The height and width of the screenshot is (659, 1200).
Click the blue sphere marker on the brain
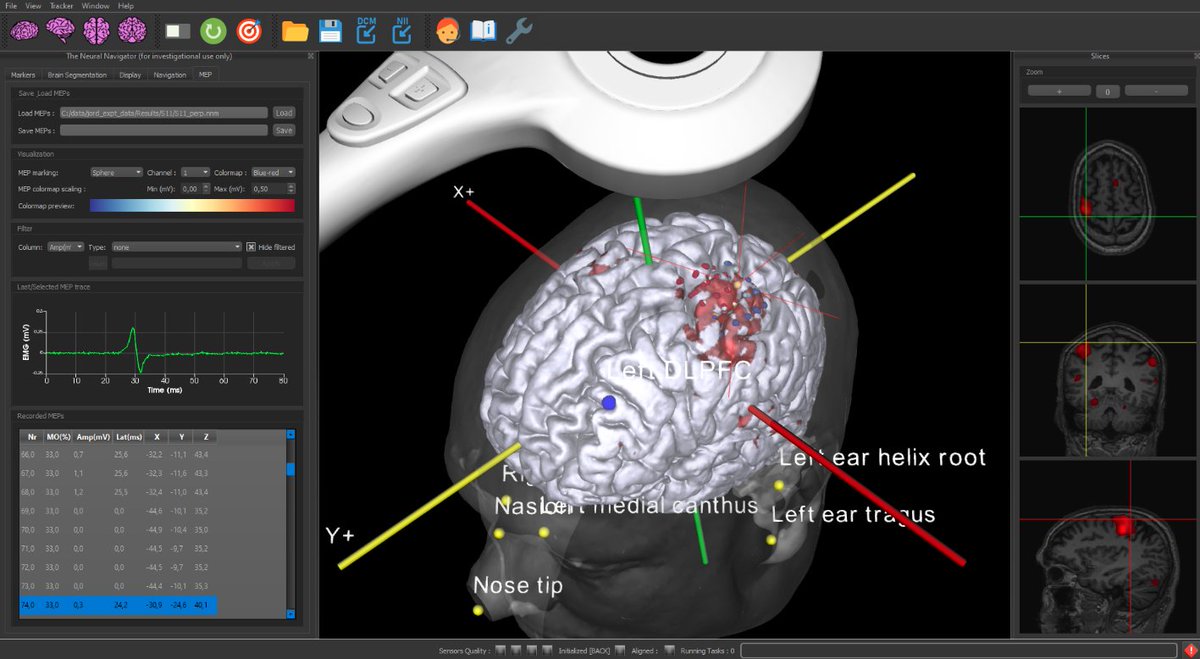[x=609, y=402]
